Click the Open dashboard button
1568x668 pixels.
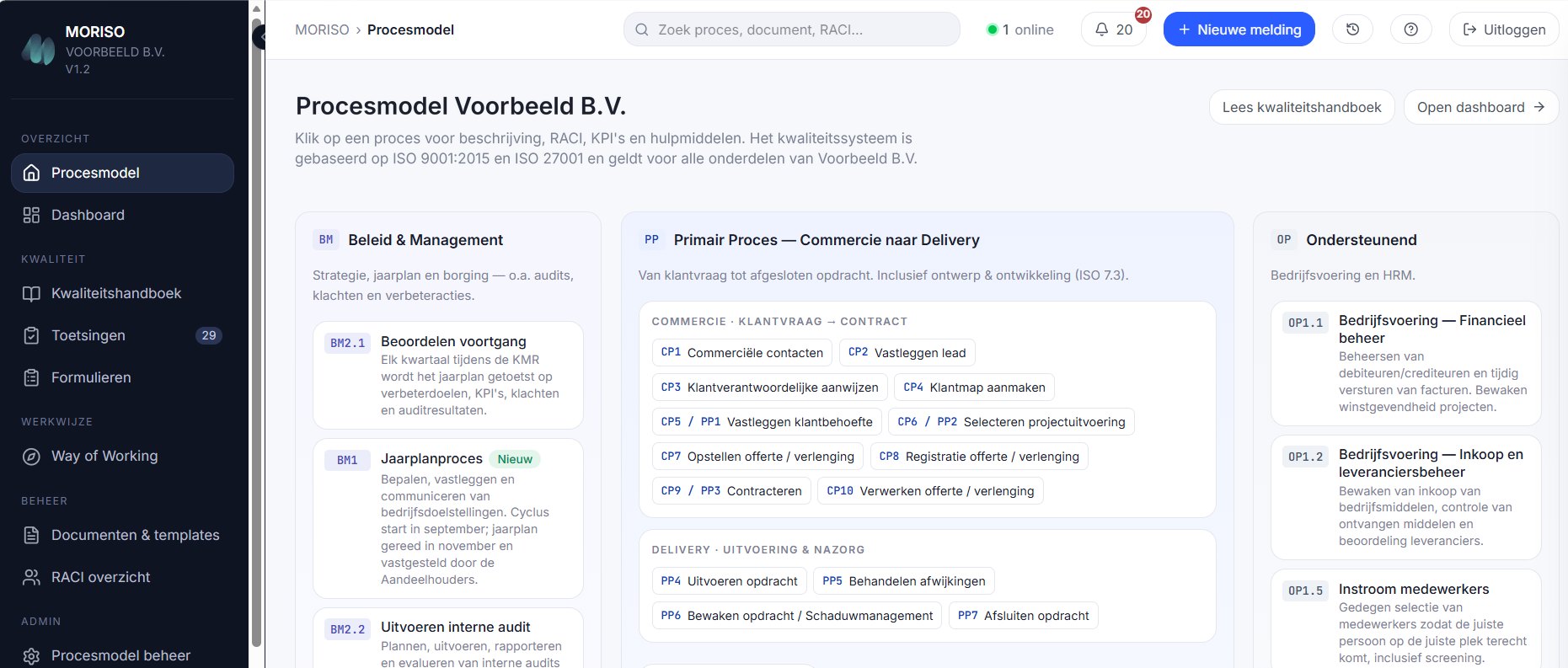coord(1480,107)
